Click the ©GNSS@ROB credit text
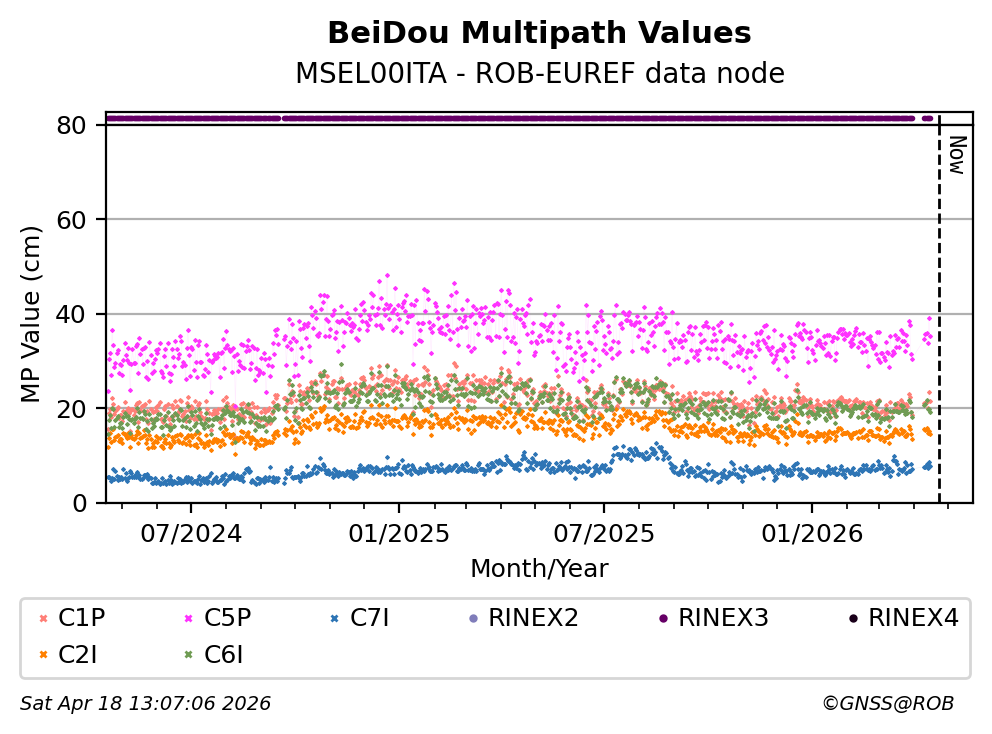 click(x=887, y=704)
